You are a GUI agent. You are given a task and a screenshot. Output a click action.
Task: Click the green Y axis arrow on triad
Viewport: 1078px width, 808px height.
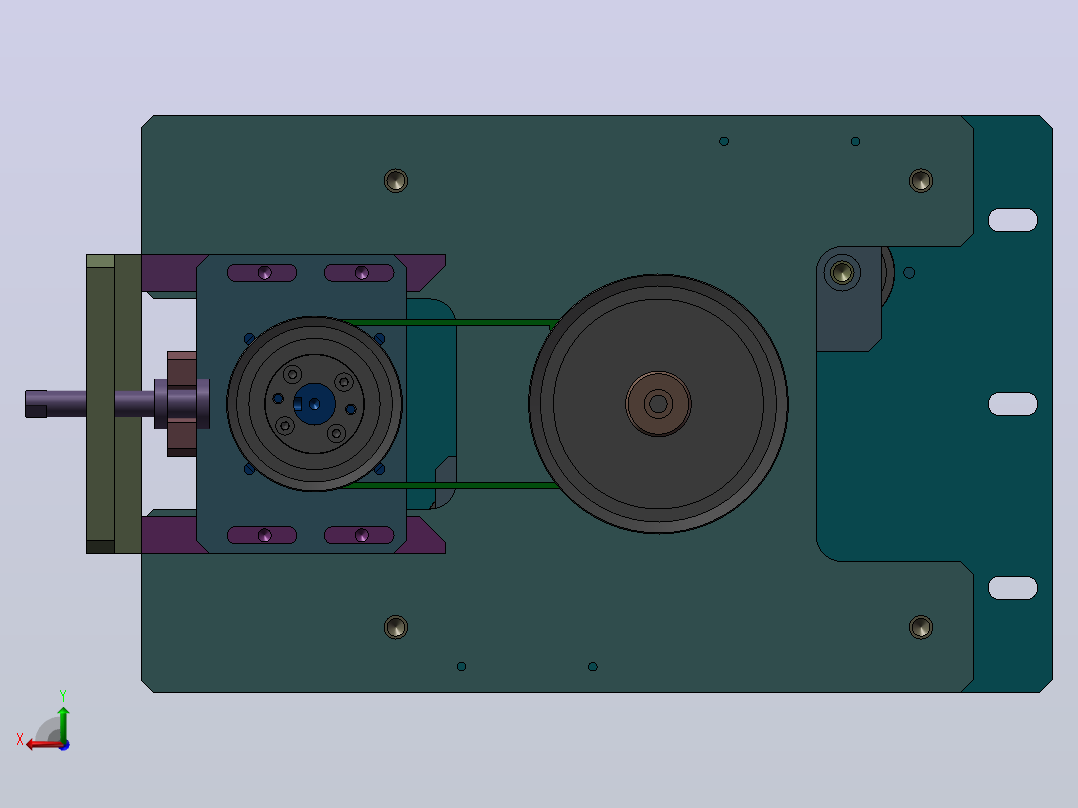(x=63, y=723)
